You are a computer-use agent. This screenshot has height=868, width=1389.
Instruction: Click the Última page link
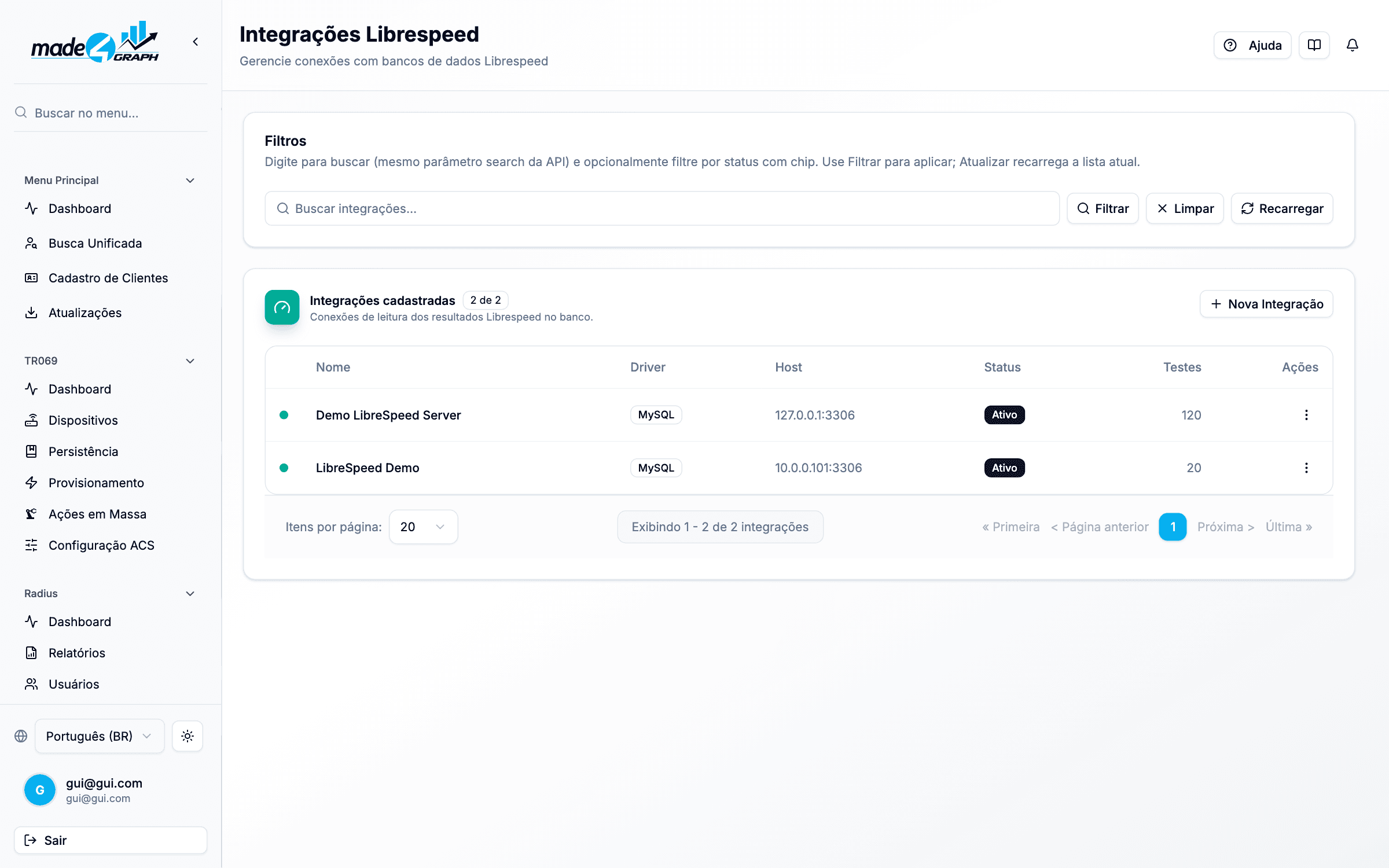tap(1288, 527)
